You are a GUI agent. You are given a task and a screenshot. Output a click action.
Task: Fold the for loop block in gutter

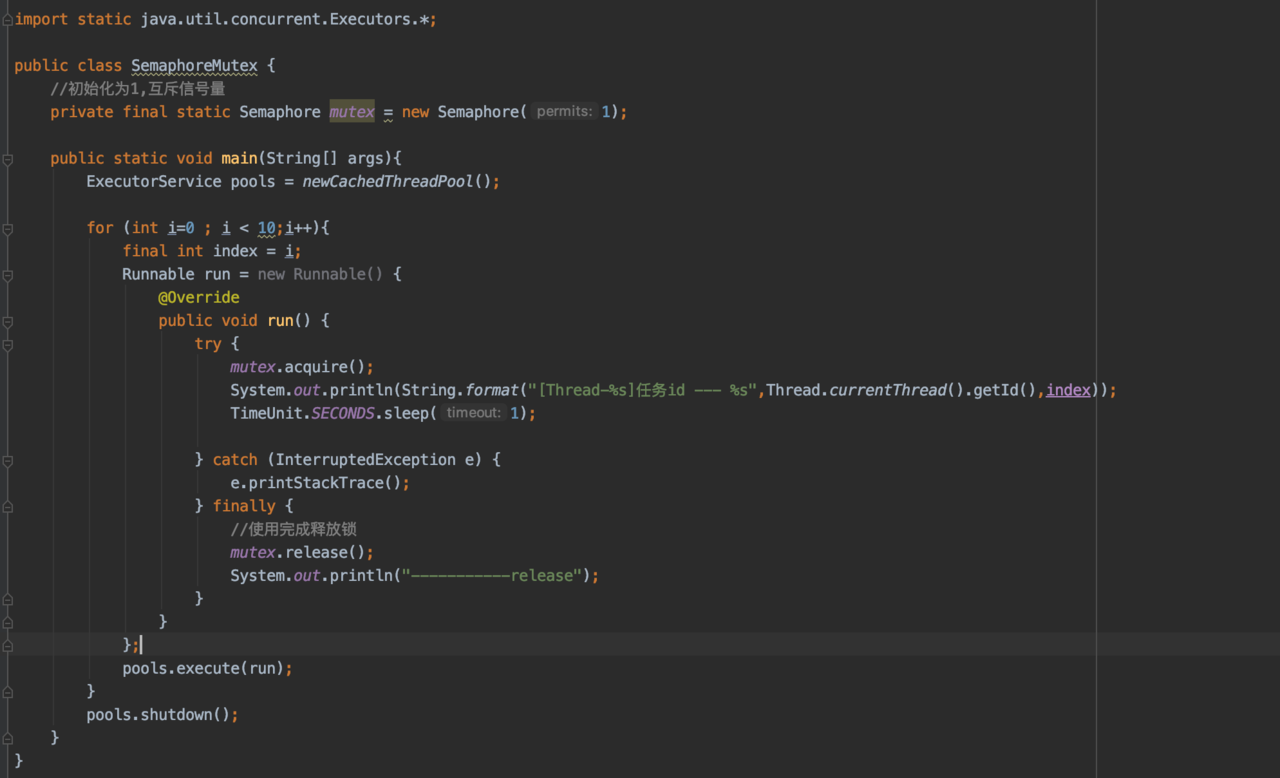tap(7, 228)
